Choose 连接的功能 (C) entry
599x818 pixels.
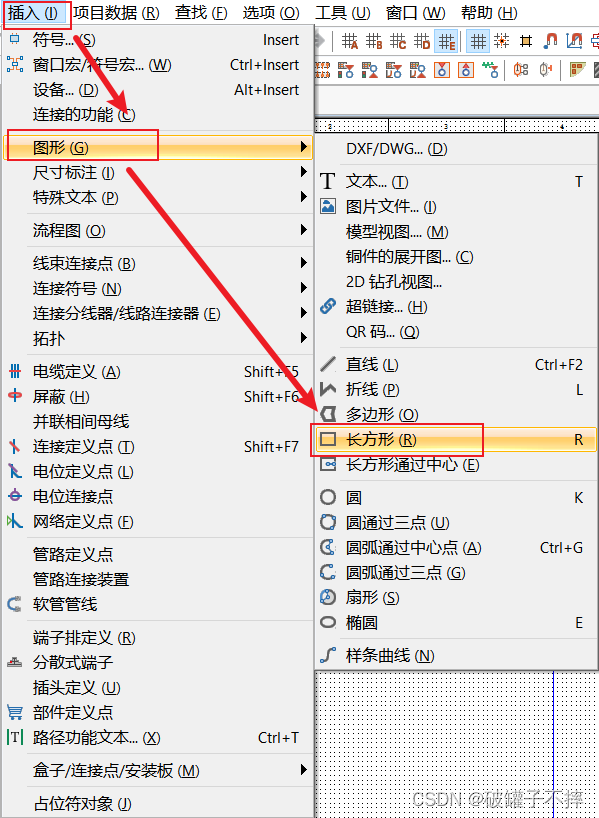(x=158, y=115)
